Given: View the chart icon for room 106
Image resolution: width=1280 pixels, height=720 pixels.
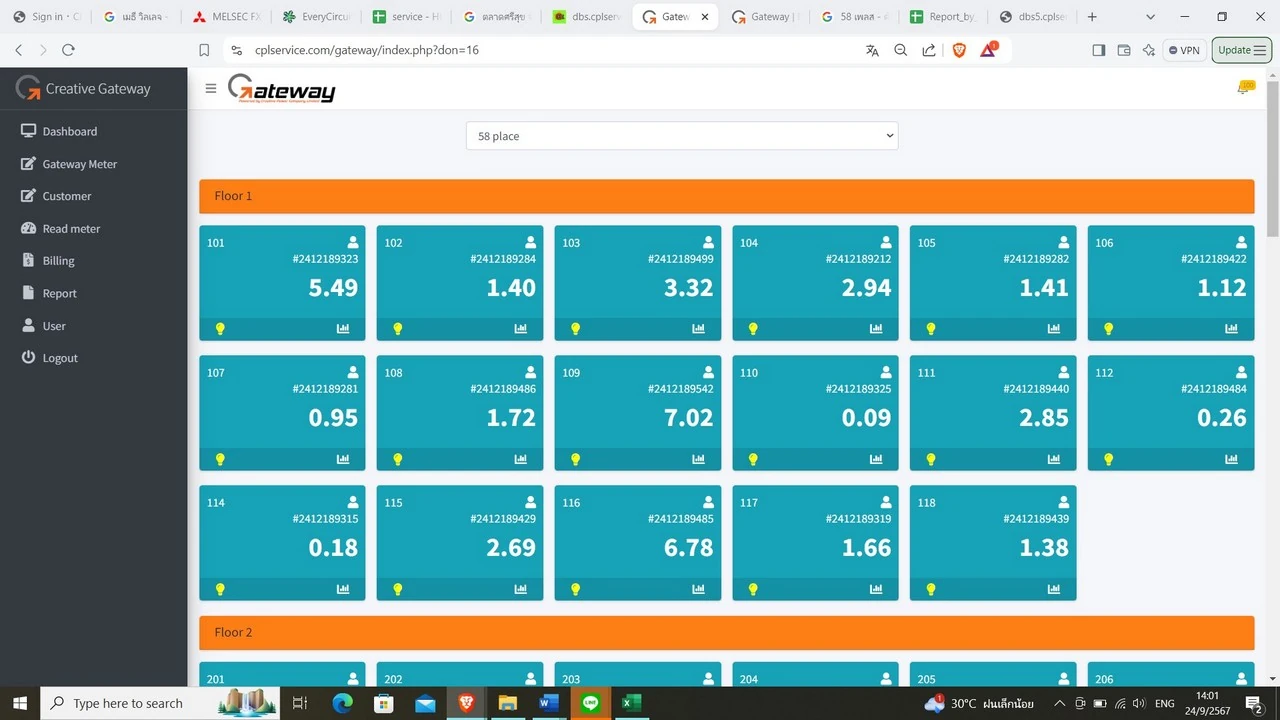Looking at the screenshot, I should click(1231, 329).
